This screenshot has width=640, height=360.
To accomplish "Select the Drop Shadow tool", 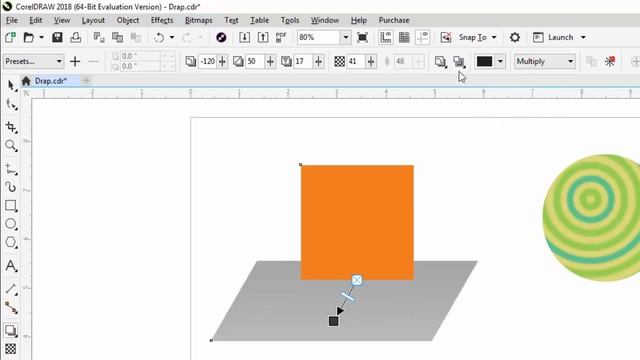I will click(11, 330).
